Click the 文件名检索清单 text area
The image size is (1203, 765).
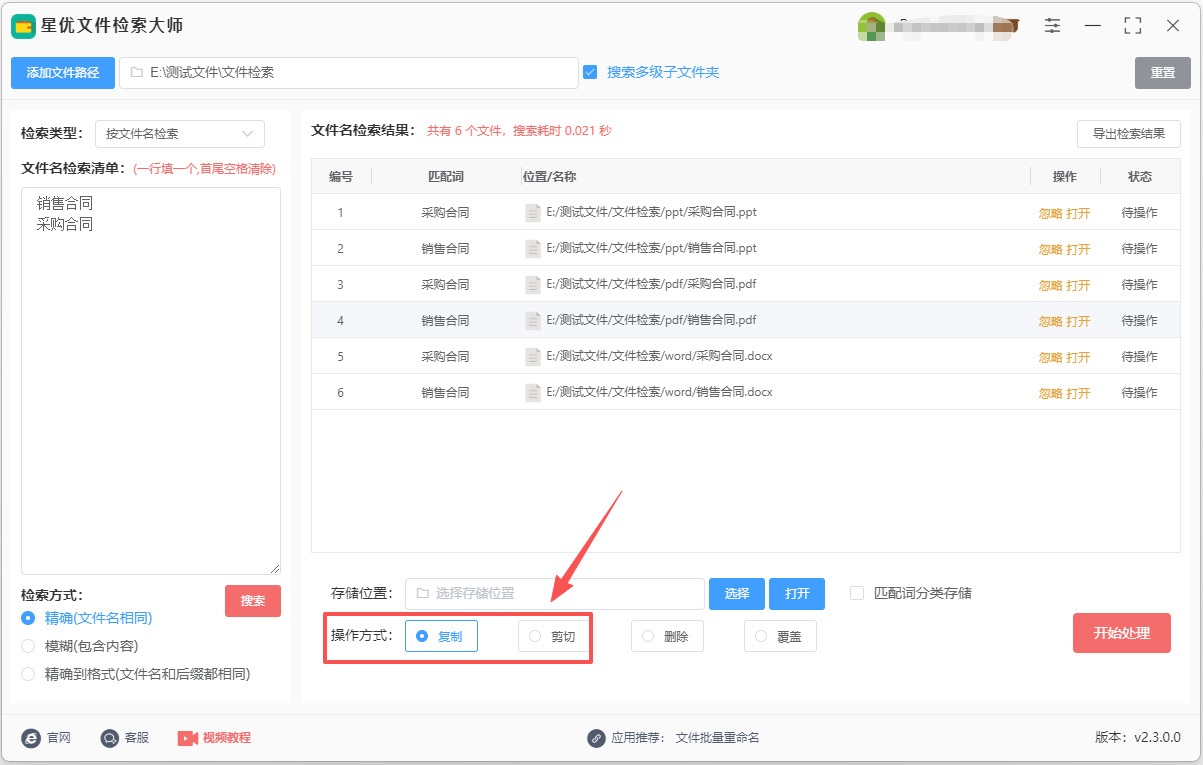coord(151,381)
